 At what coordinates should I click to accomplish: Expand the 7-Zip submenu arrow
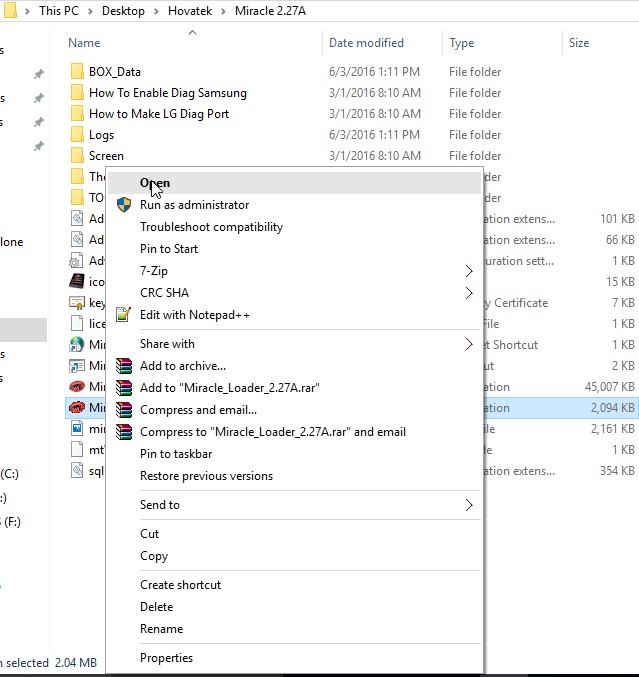coord(469,271)
